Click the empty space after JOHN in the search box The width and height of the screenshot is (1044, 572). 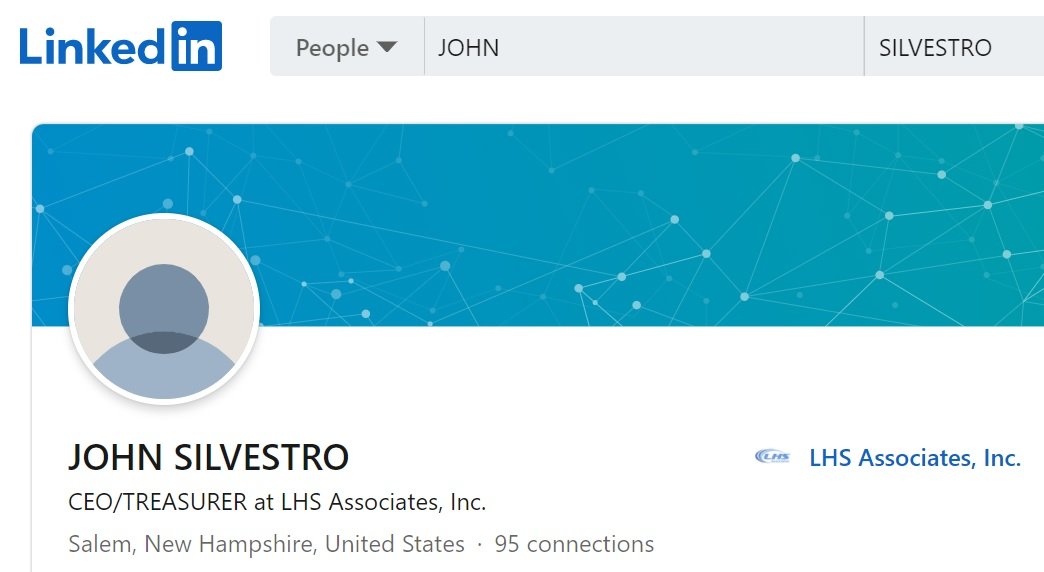(679, 47)
